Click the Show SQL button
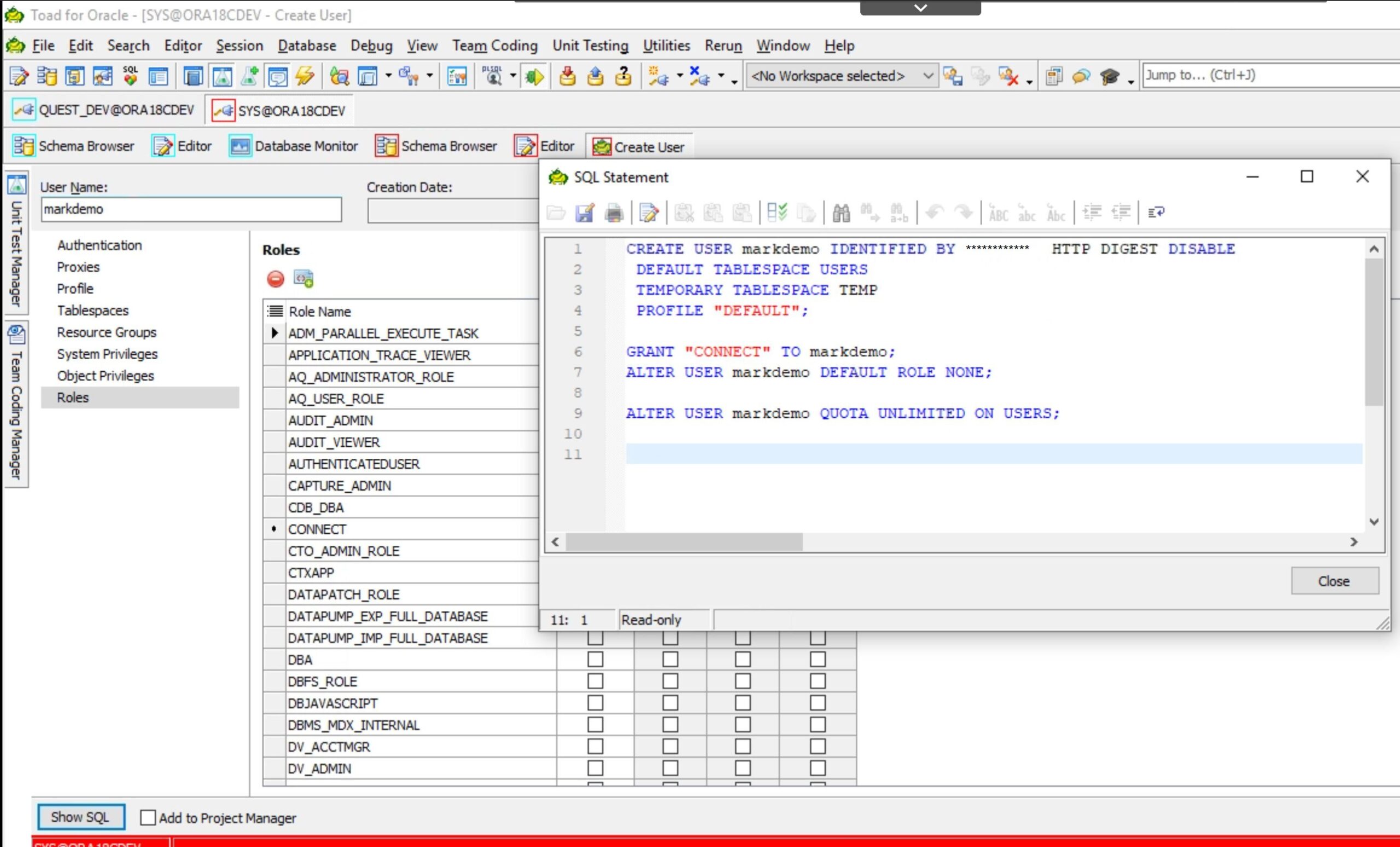The width and height of the screenshot is (1400, 847). [x=79, y=818]
